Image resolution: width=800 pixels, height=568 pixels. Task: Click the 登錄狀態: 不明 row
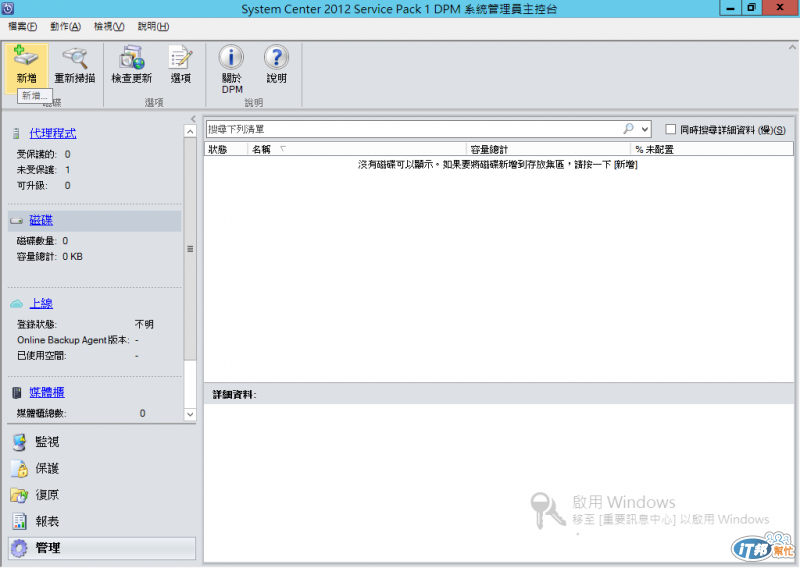[x=85, y=325]
